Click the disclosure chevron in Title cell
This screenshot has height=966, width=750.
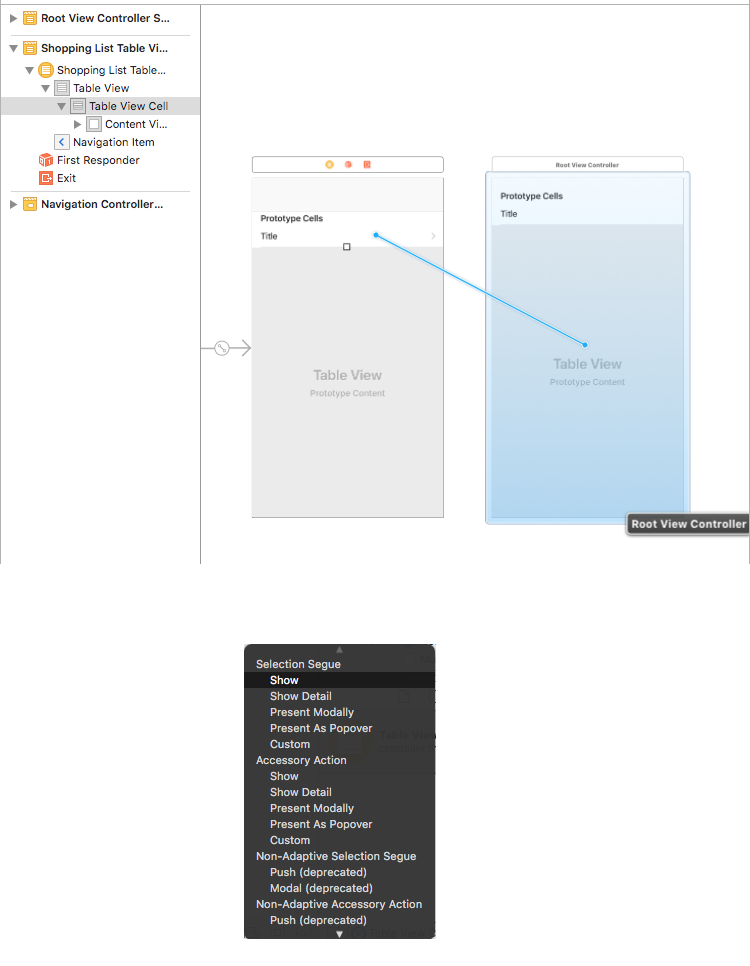point(433,236)
